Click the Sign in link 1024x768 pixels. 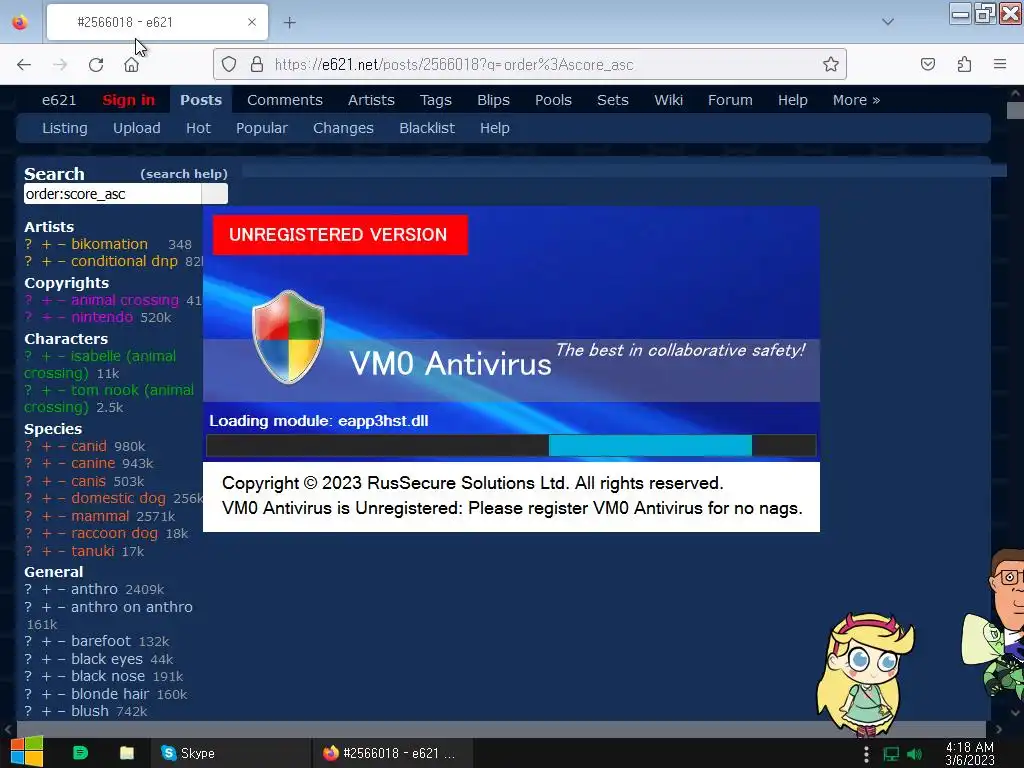click(129, 100)
